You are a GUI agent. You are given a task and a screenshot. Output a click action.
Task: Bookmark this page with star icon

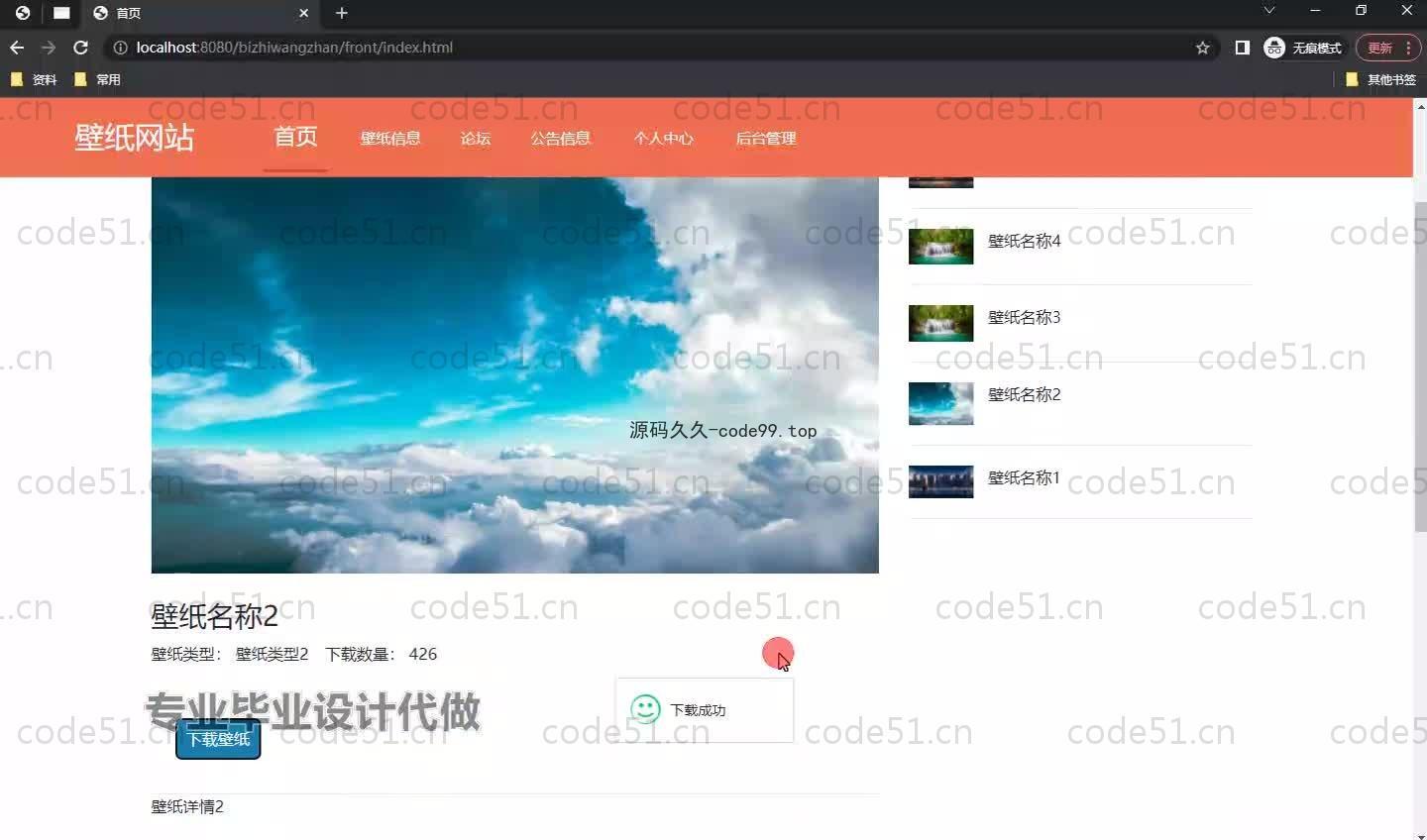(1202, 48)
